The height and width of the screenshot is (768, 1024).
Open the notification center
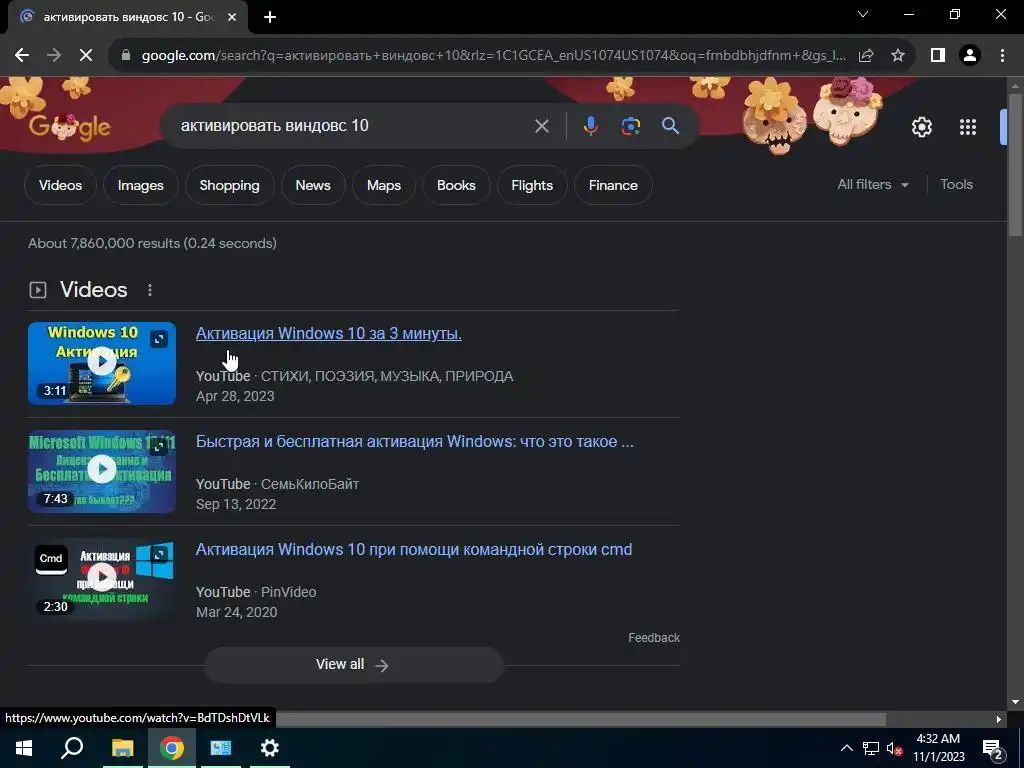click(x=993, y=749)
